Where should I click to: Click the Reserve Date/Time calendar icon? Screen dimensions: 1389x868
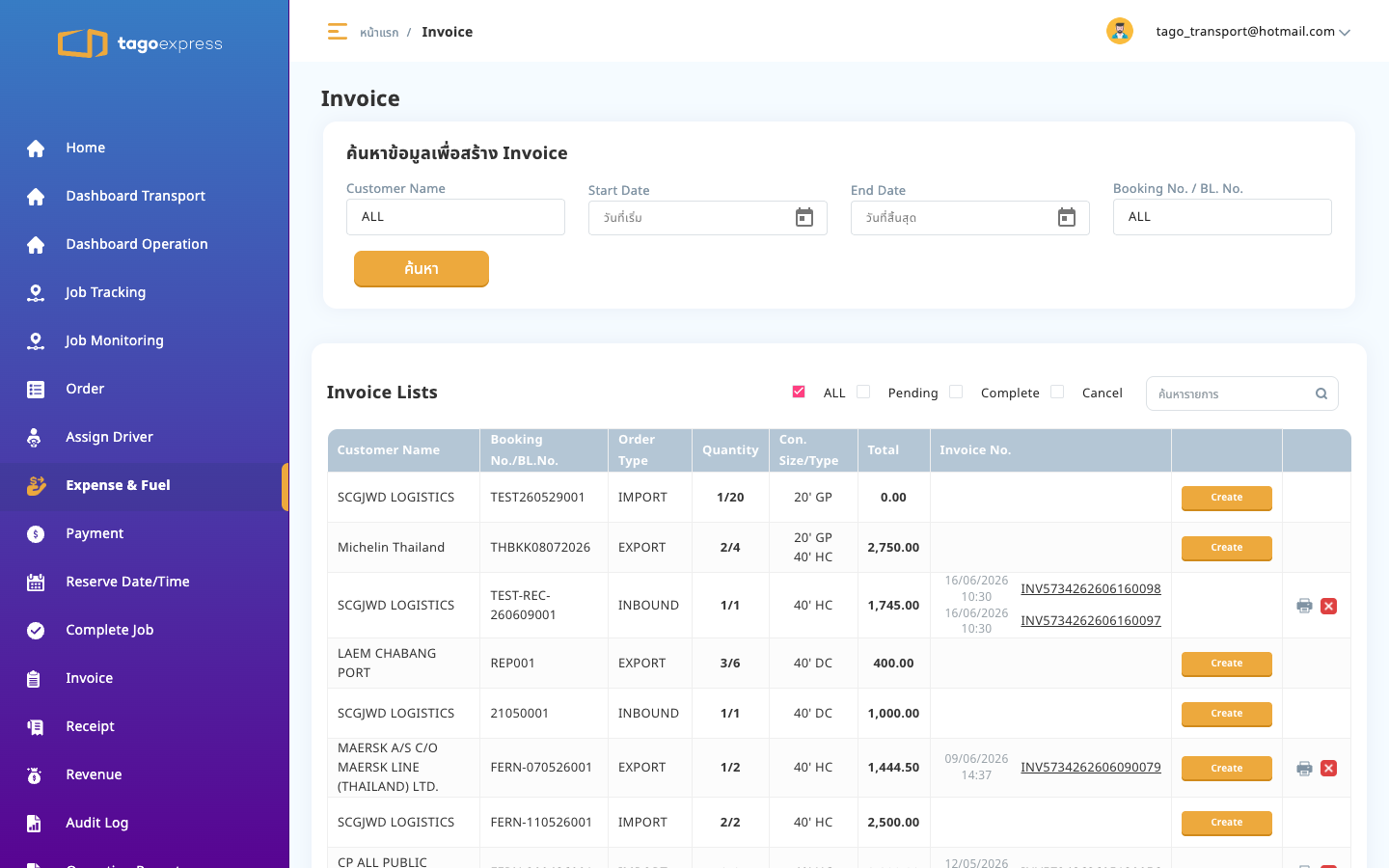click(x=36, y=583)
